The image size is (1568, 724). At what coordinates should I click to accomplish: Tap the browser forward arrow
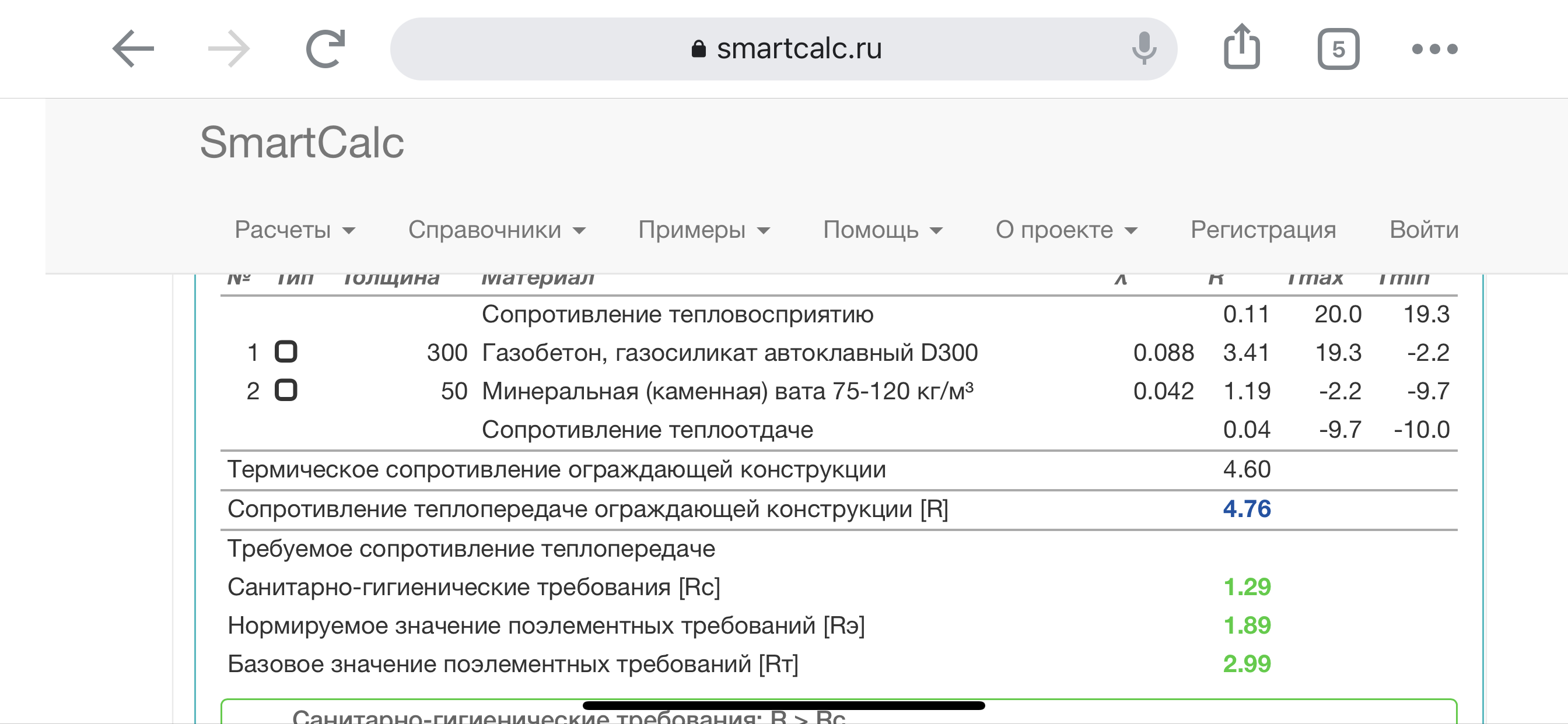[229, 48]
